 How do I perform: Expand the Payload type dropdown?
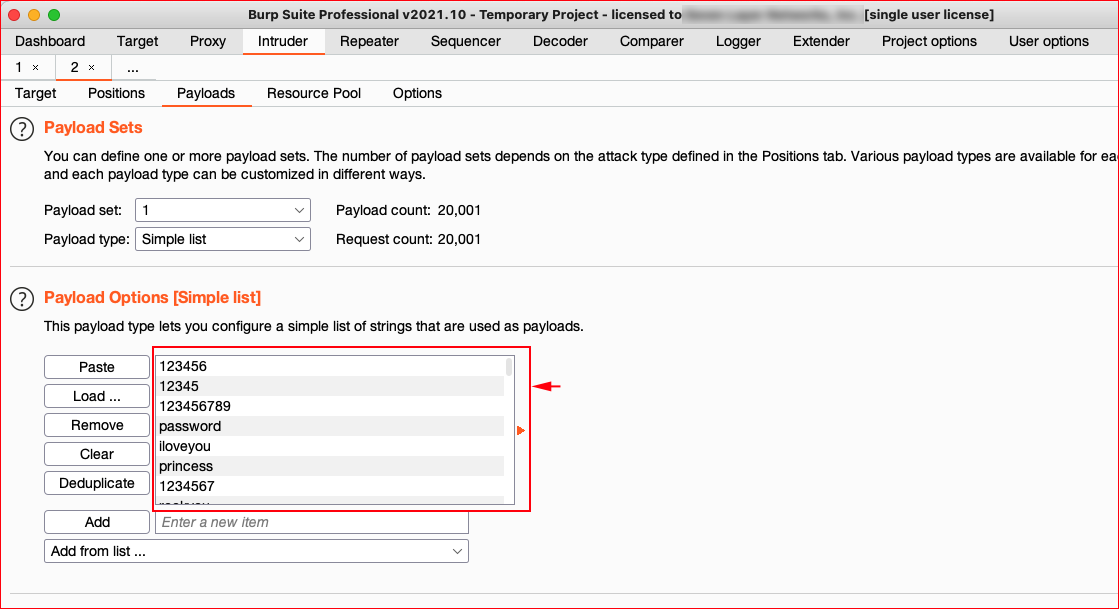tap(223, 239)
